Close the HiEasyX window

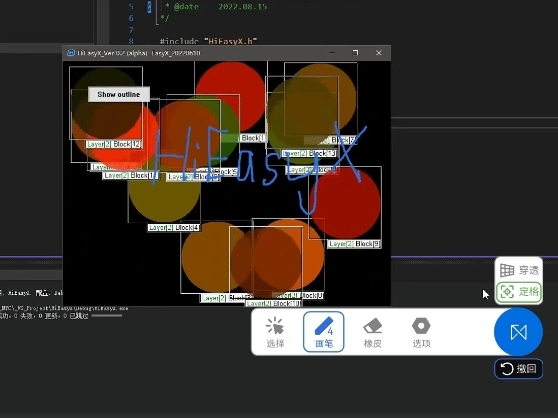pyautogui.click(x=379, y=53)
